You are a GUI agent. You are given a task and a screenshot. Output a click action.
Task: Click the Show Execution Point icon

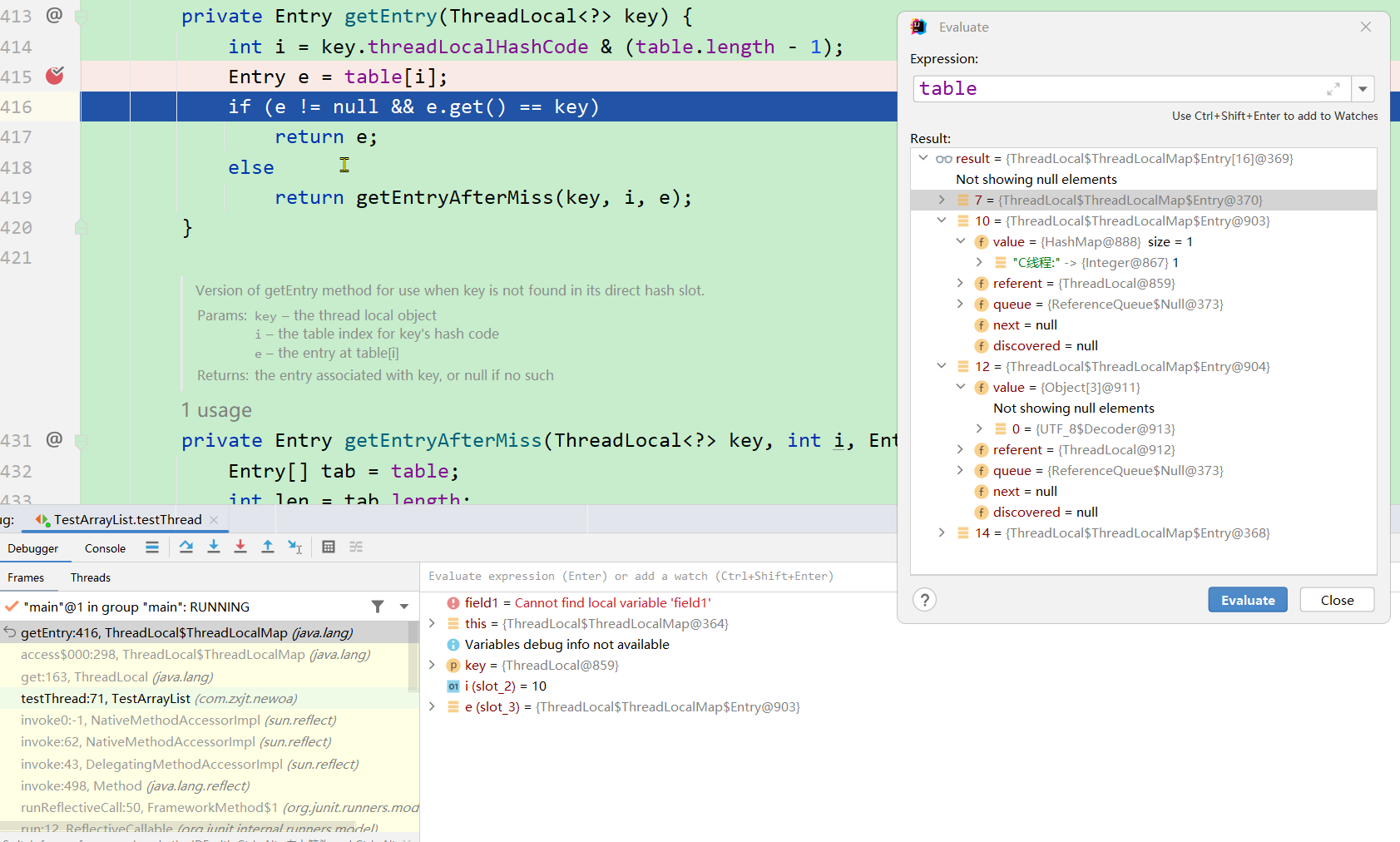[152, 547]
